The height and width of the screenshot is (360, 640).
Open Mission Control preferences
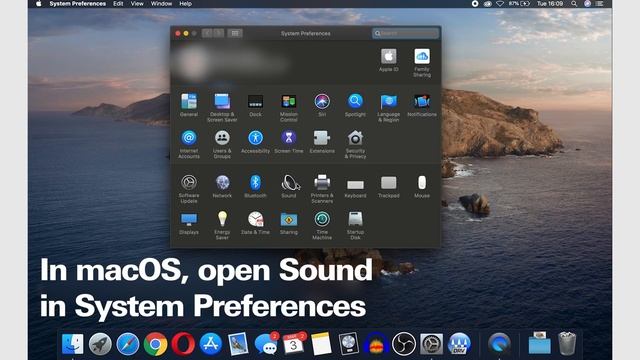[289, 108]
